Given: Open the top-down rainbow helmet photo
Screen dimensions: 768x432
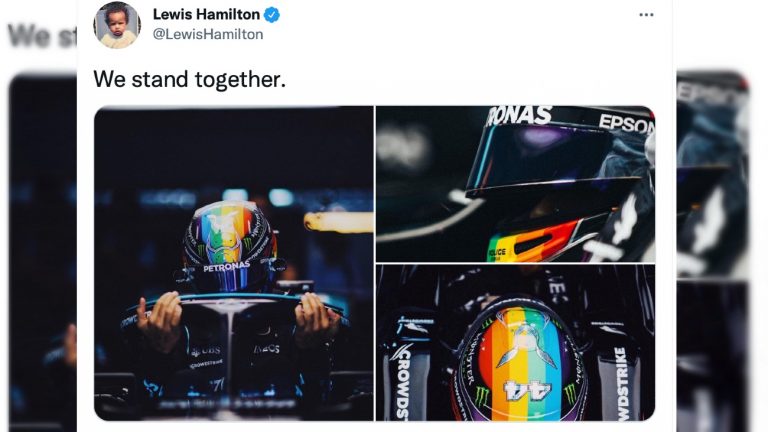Looking at the screenshot, I should [x=515, y=343].
